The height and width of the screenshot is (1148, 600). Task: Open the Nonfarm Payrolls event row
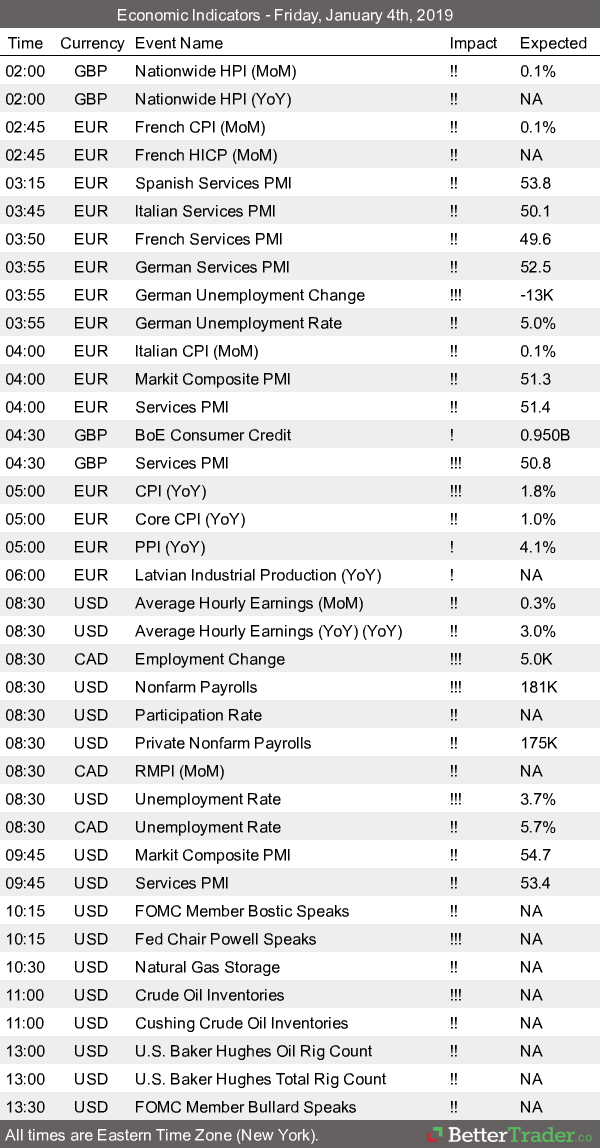(x=196, y=687)
